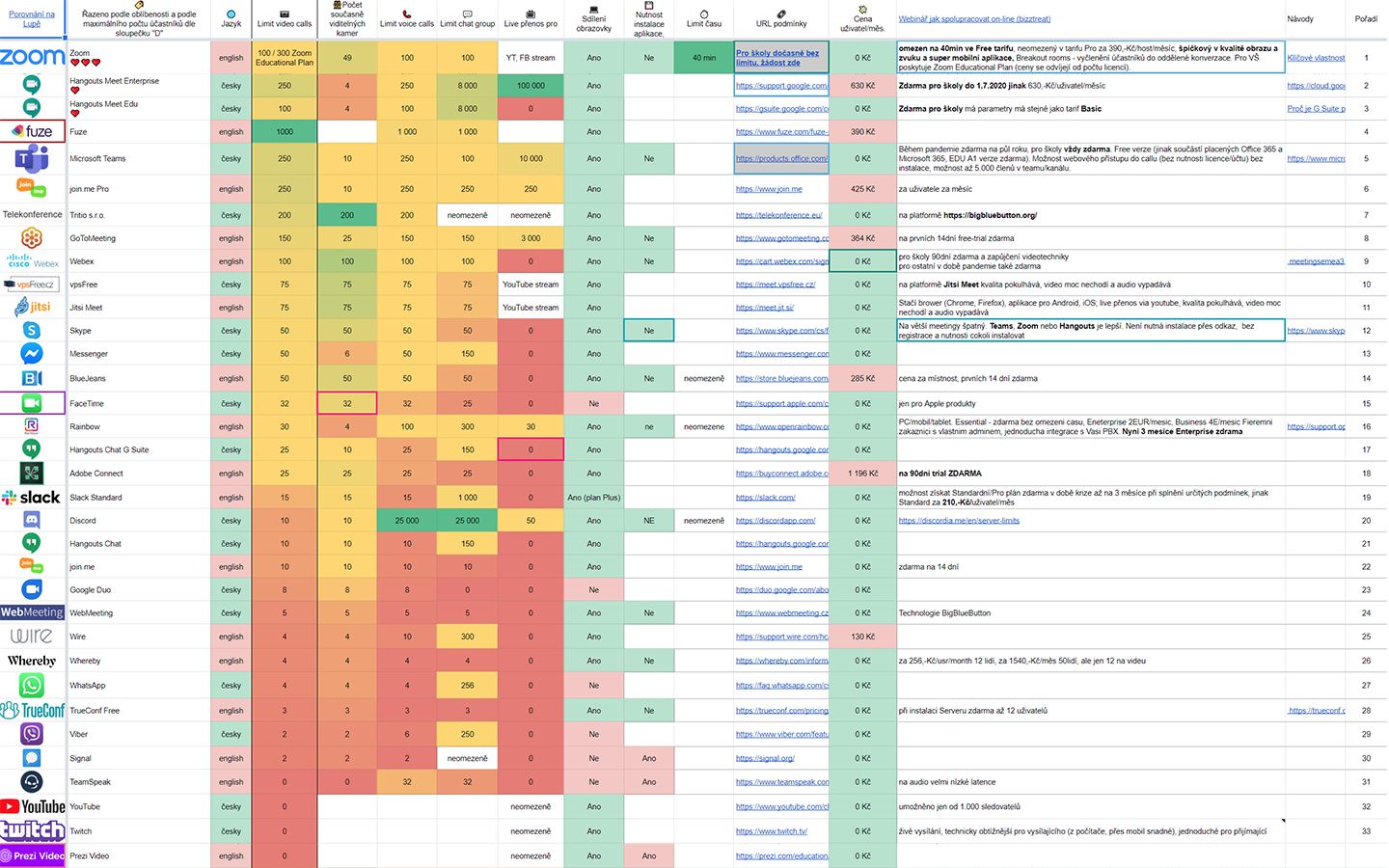Click the Messenger icon
1389x868 pixels.
(32, 353)
